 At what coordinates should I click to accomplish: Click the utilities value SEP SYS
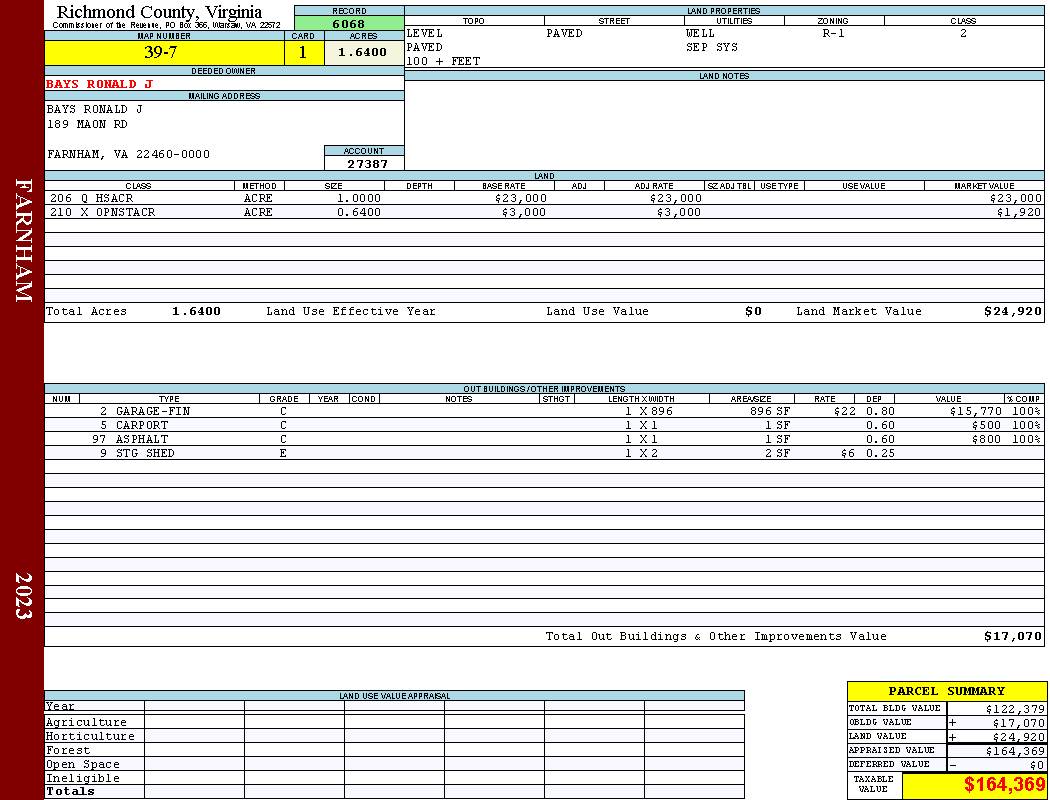712,48
